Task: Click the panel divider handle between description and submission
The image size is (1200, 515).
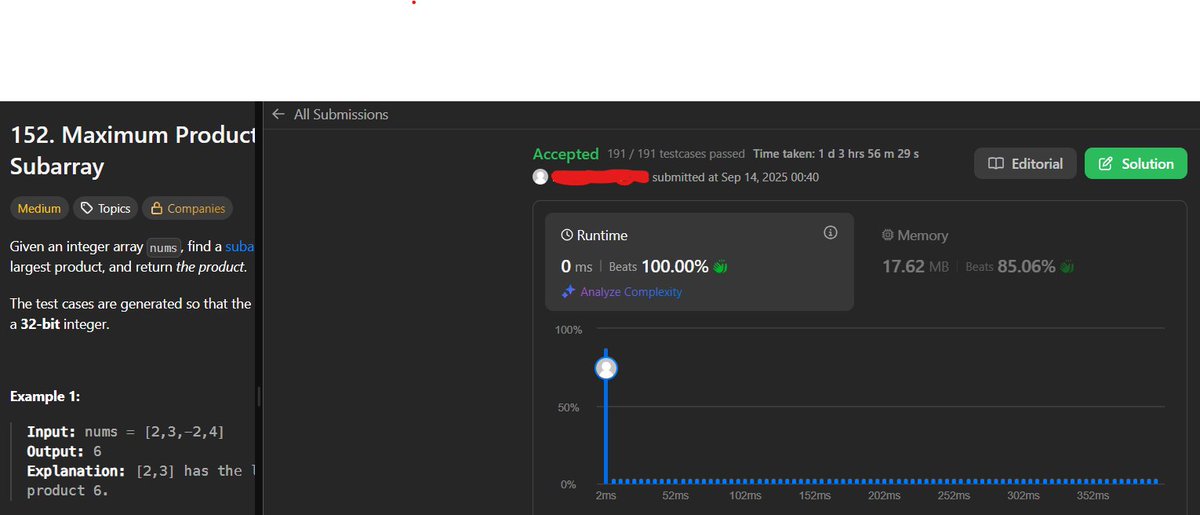Action: pyautogui.click(x=260, y=396)
